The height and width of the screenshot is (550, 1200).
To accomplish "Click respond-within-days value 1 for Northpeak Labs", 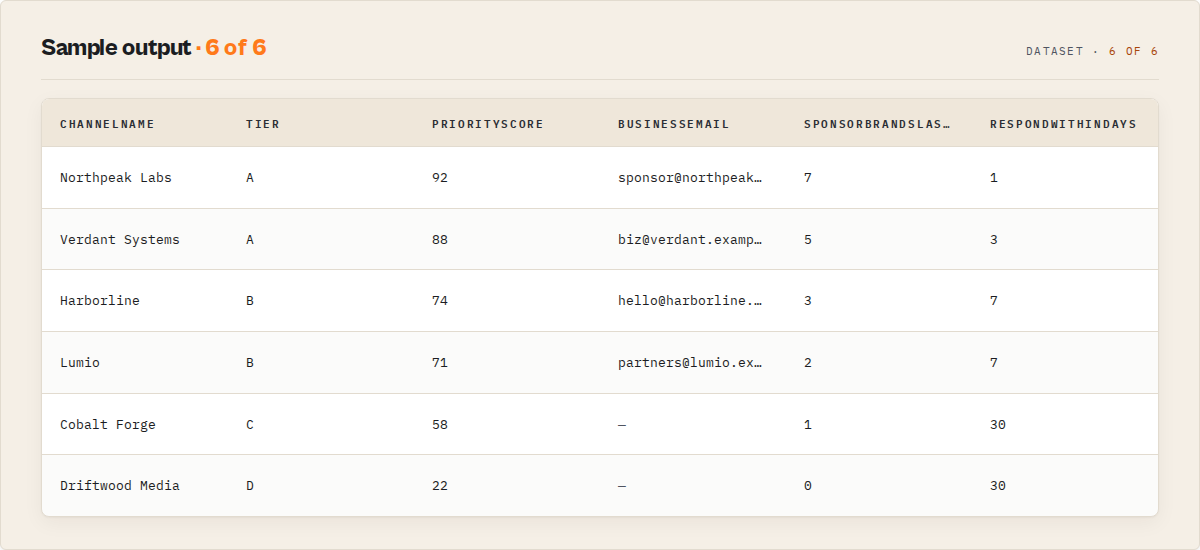I will coord(994,178).
